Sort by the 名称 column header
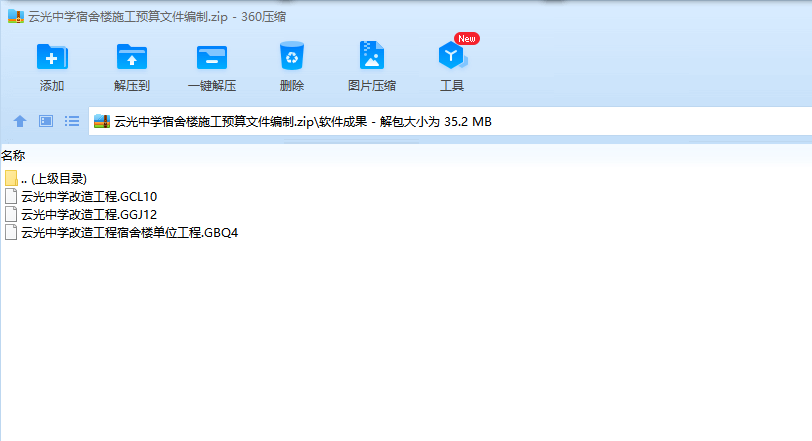Image resolution: width=812 pixels, height=441 pixels. pos(13,155)
